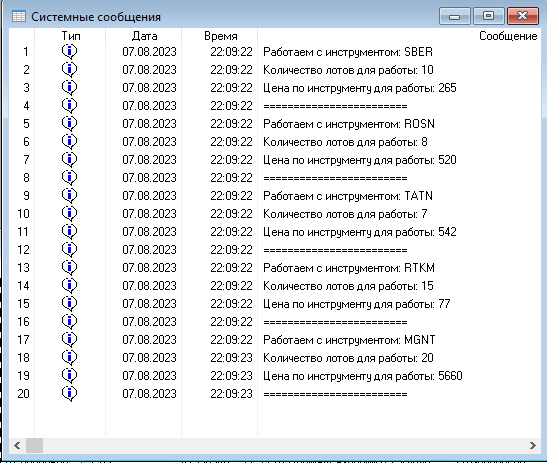
Task: Select message 'Работаем с инструментом: MGNT'
Action: click(349, 340)
